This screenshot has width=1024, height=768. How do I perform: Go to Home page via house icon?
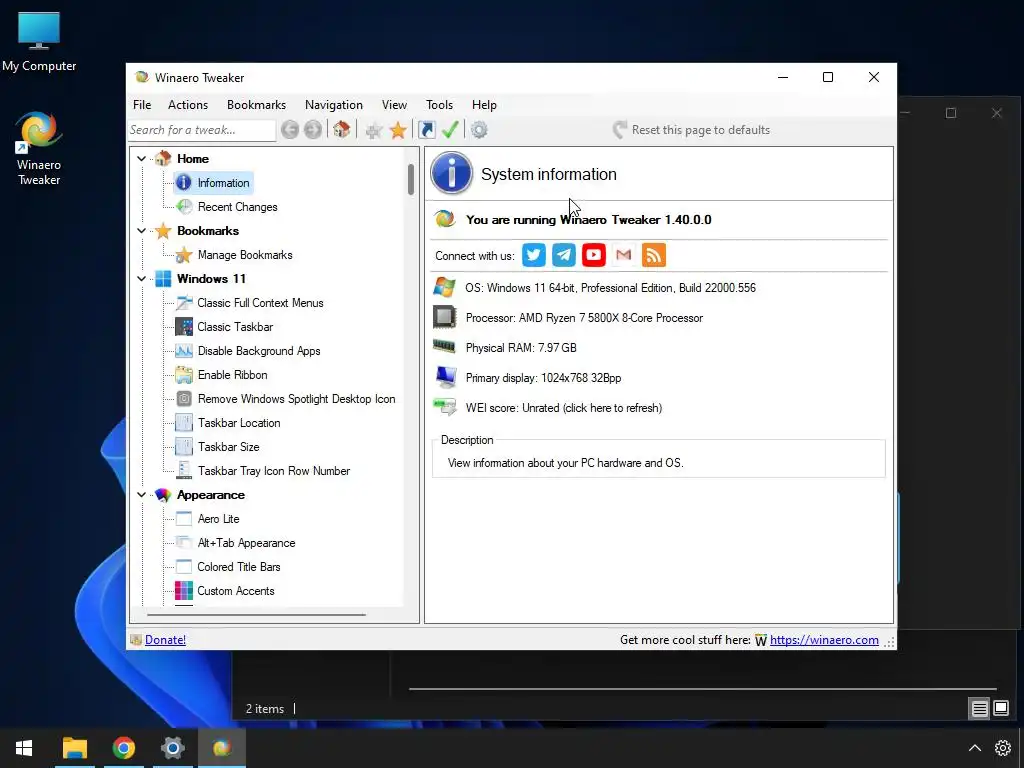pyautogui.click(x=342, y=130)
